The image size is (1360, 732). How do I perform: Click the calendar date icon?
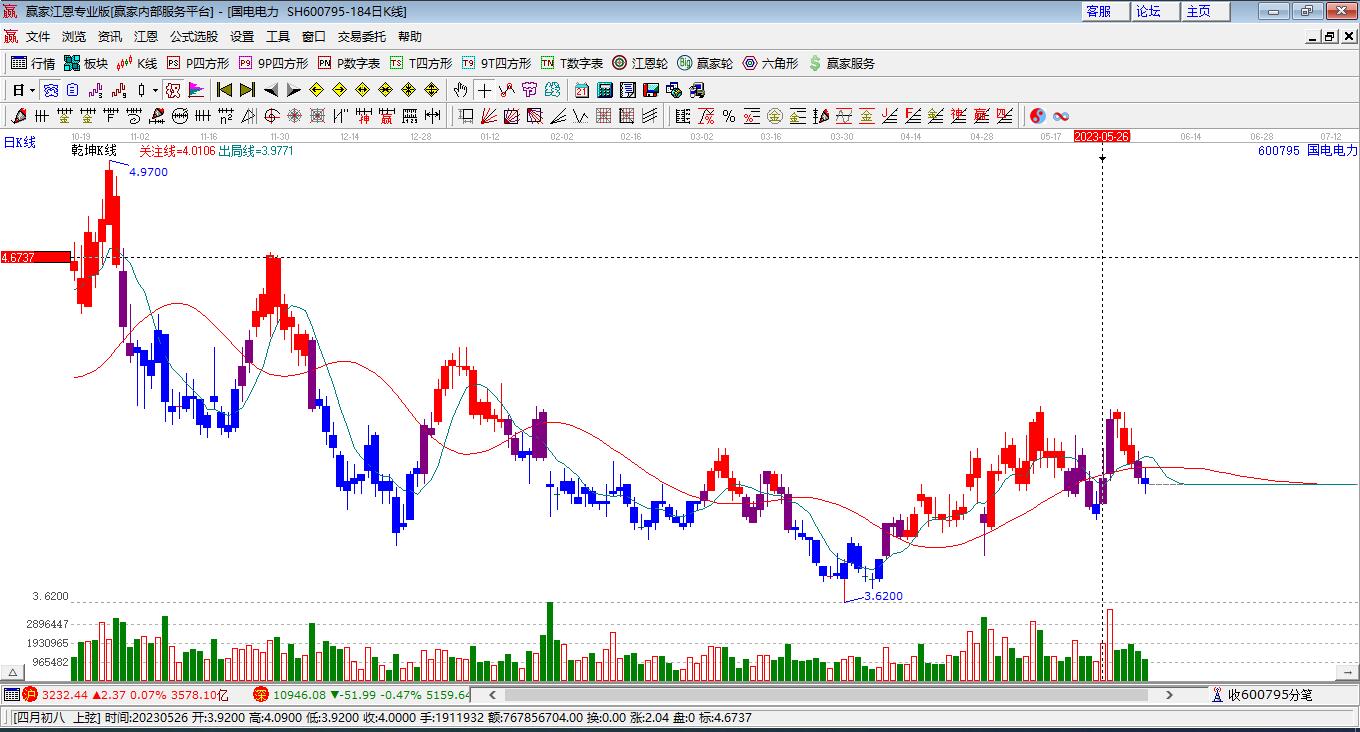tap(581, 90)
